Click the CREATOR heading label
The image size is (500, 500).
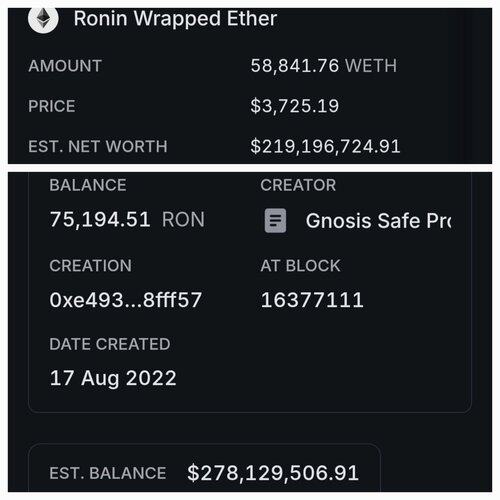coord(298,185)
